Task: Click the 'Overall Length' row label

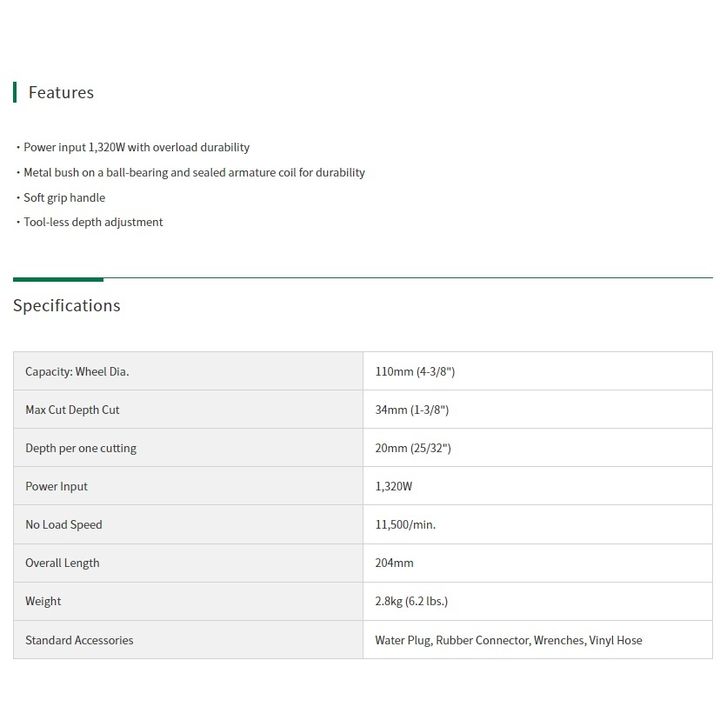Action: coord(62,563)
